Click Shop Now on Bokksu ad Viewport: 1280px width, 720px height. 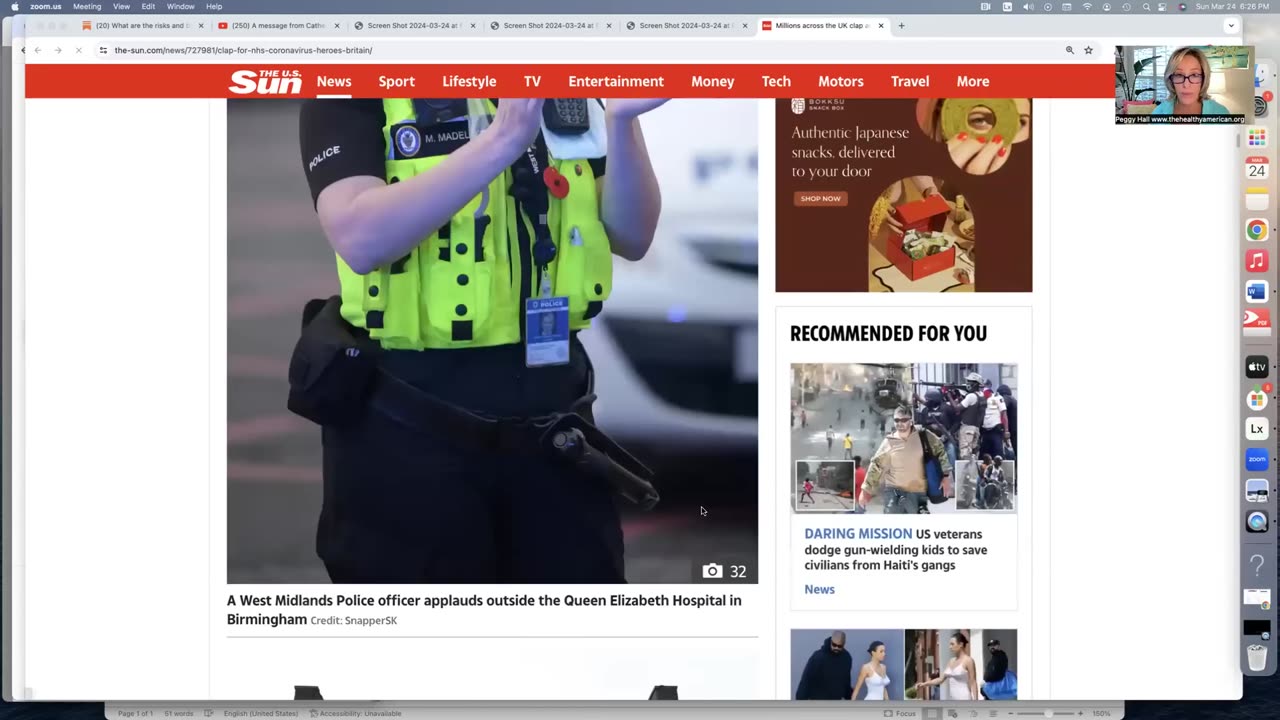click(820, 198)
